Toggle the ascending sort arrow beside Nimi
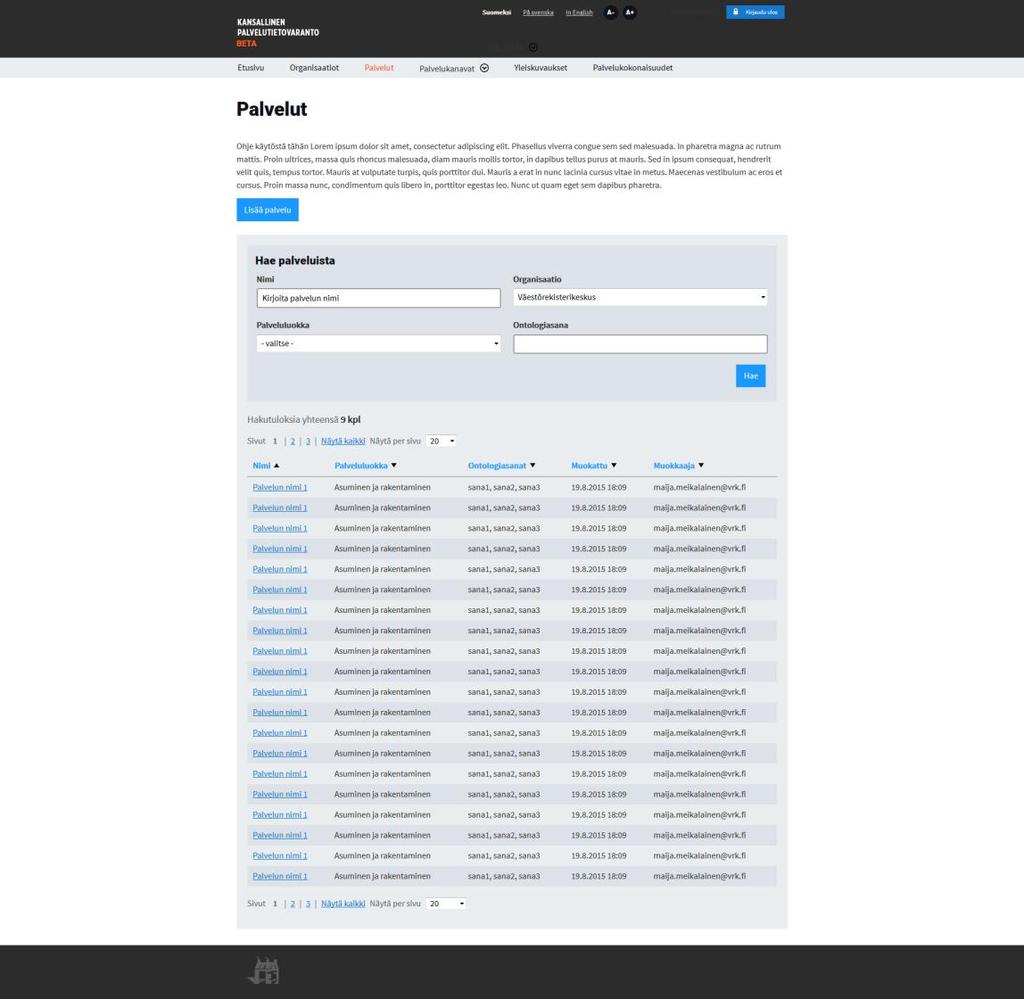This screenshot has width=1024, height=999. pos(276,466)
